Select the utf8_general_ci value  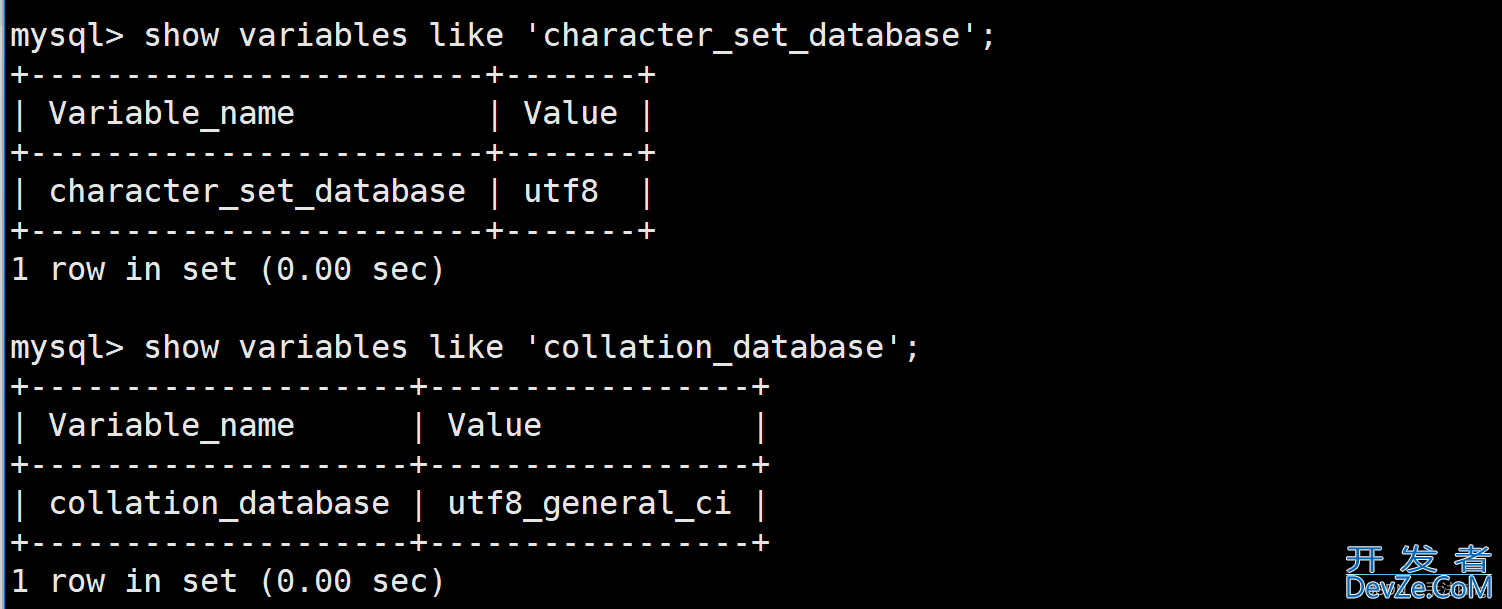pyautogui.click(x=589, y=504)
